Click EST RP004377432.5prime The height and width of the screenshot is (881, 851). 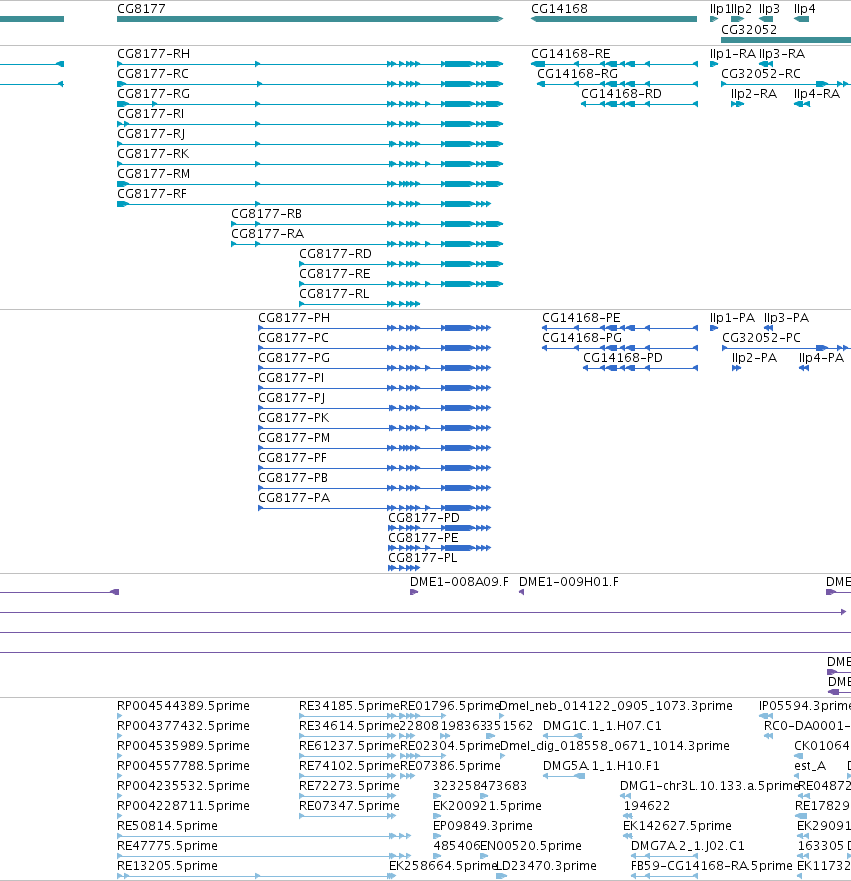183,726
